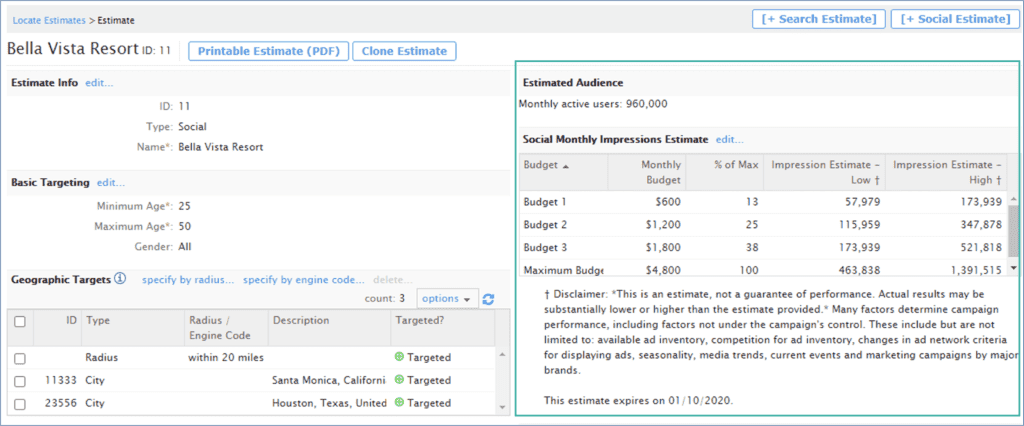
Task: Click Targeted icon in the Santa Monica row
Action: (400, 380)
